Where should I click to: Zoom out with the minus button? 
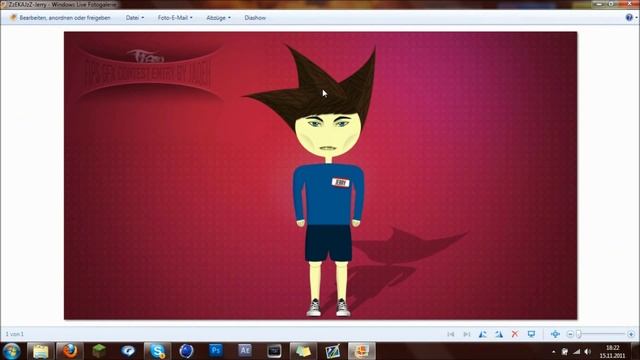570,334
